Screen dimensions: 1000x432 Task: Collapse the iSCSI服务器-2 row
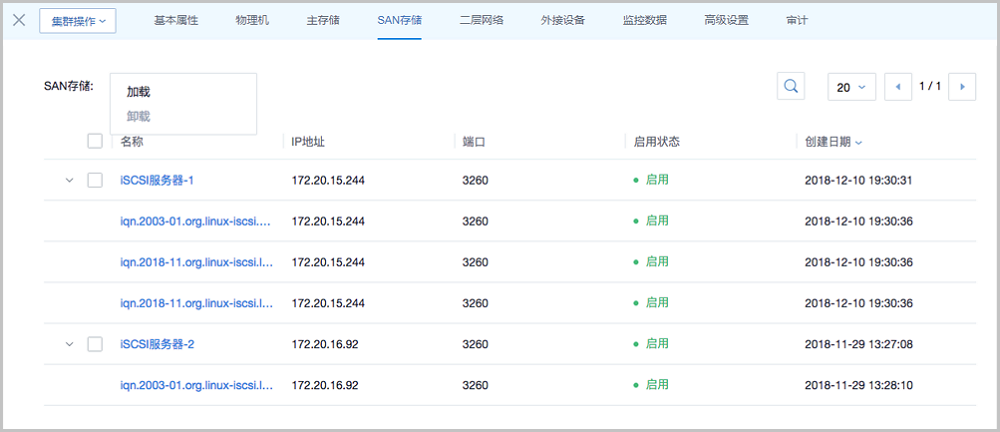(x=69, y=344)
